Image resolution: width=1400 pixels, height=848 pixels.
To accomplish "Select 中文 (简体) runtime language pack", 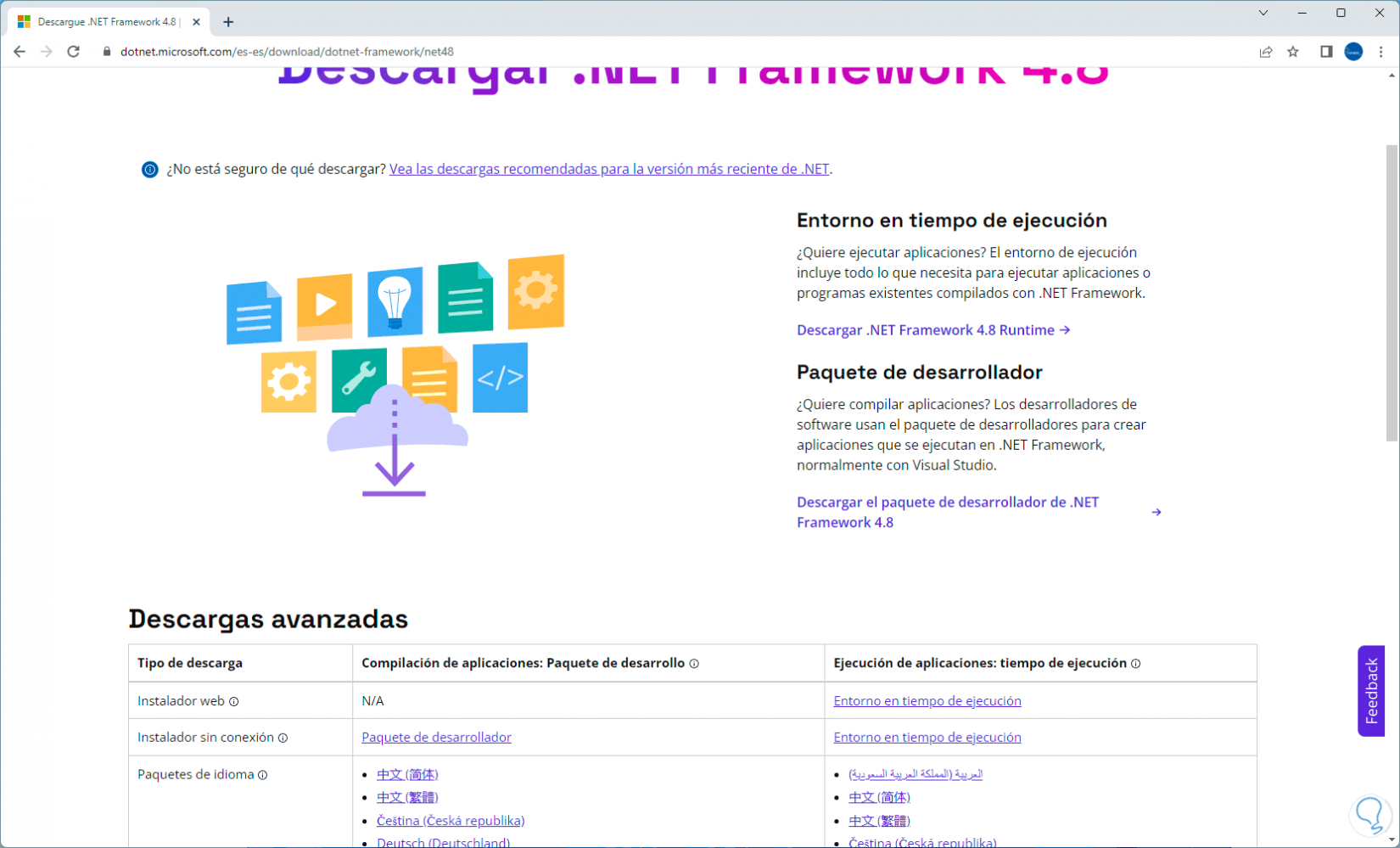I will (x=879, y=797).
